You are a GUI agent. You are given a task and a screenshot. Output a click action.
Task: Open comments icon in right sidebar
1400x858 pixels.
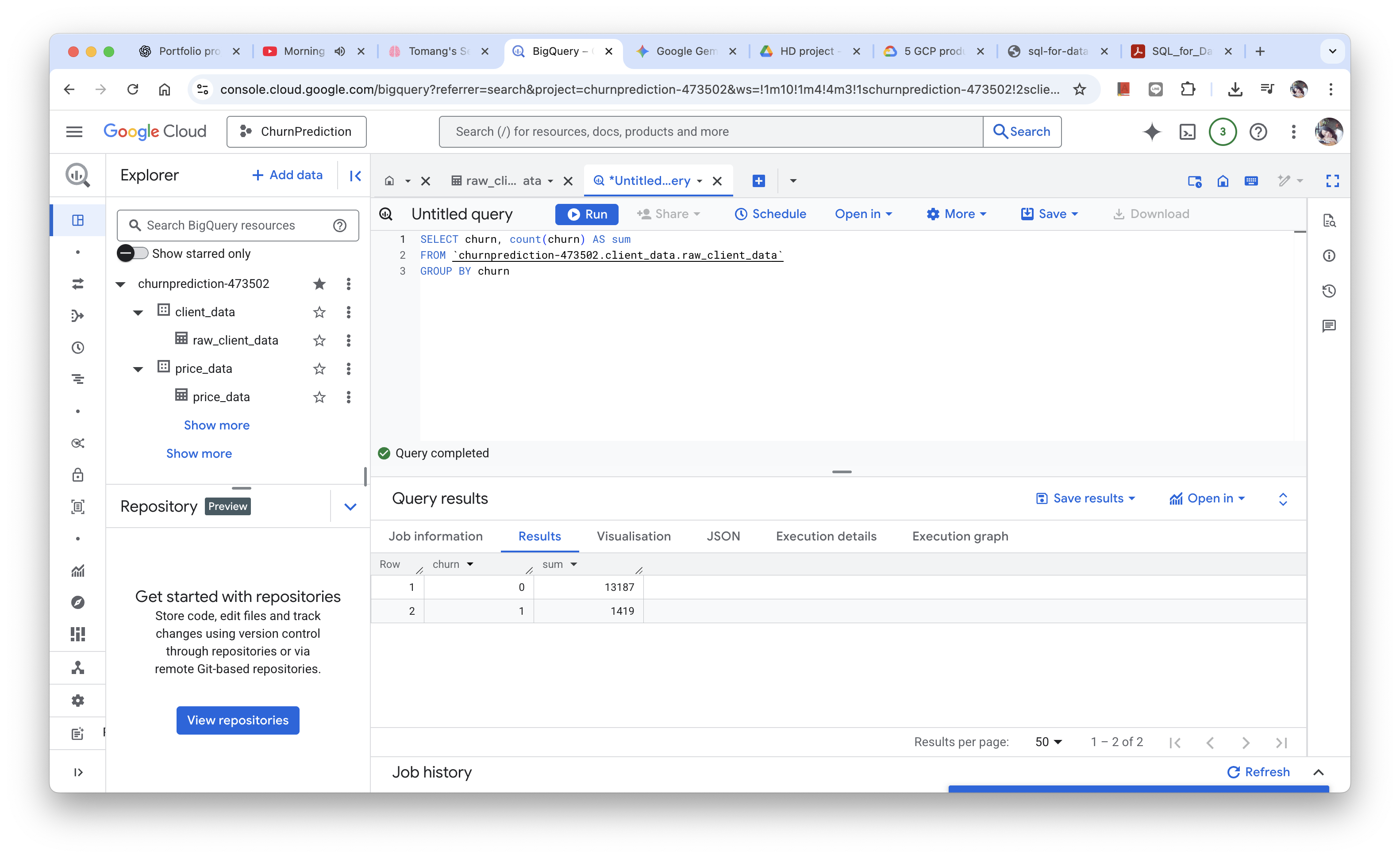click(1329, 326)
